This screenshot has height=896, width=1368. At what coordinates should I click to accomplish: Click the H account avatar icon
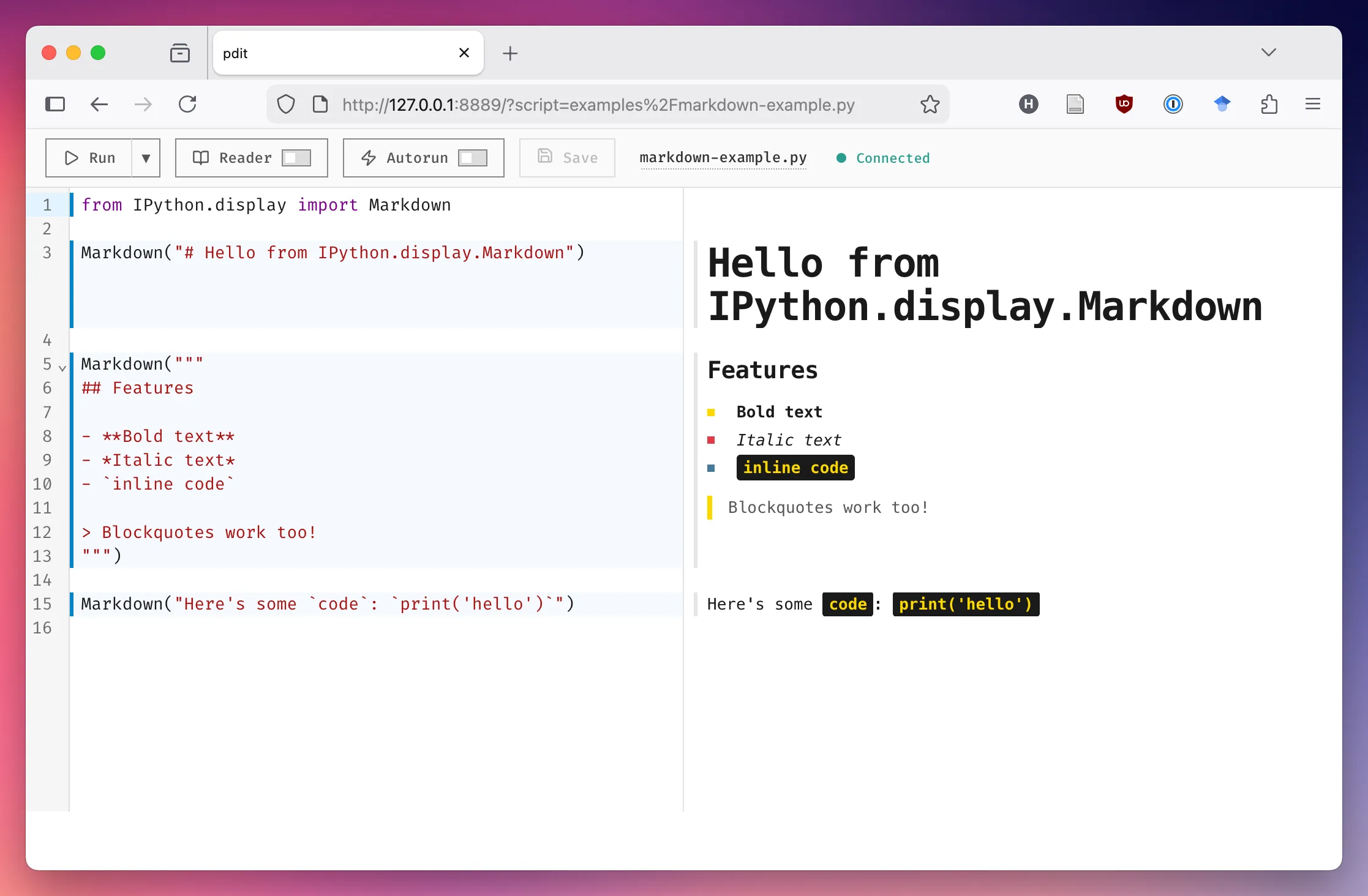tap(1029, 104)
